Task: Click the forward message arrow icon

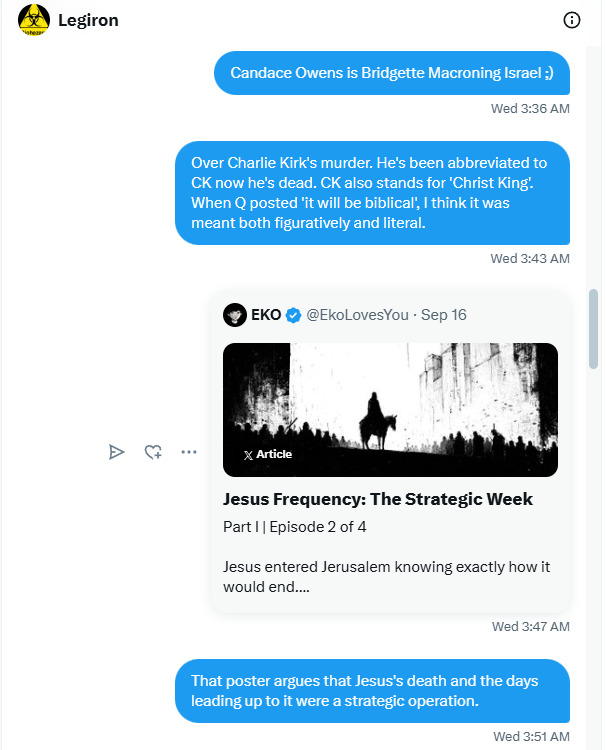Action: [116, 452]
